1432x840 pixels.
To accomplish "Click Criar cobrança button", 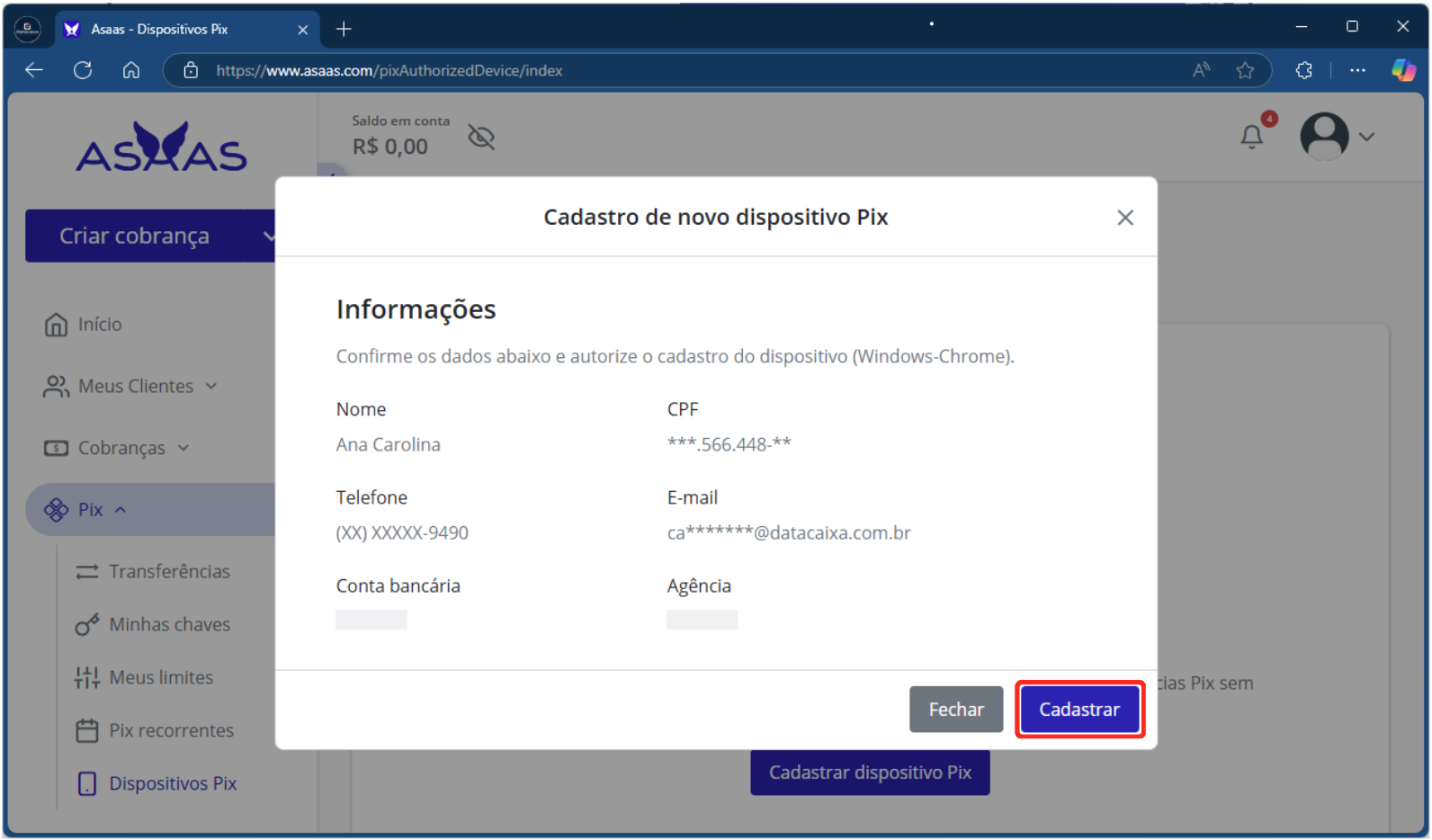I will (x=135, y=236).
